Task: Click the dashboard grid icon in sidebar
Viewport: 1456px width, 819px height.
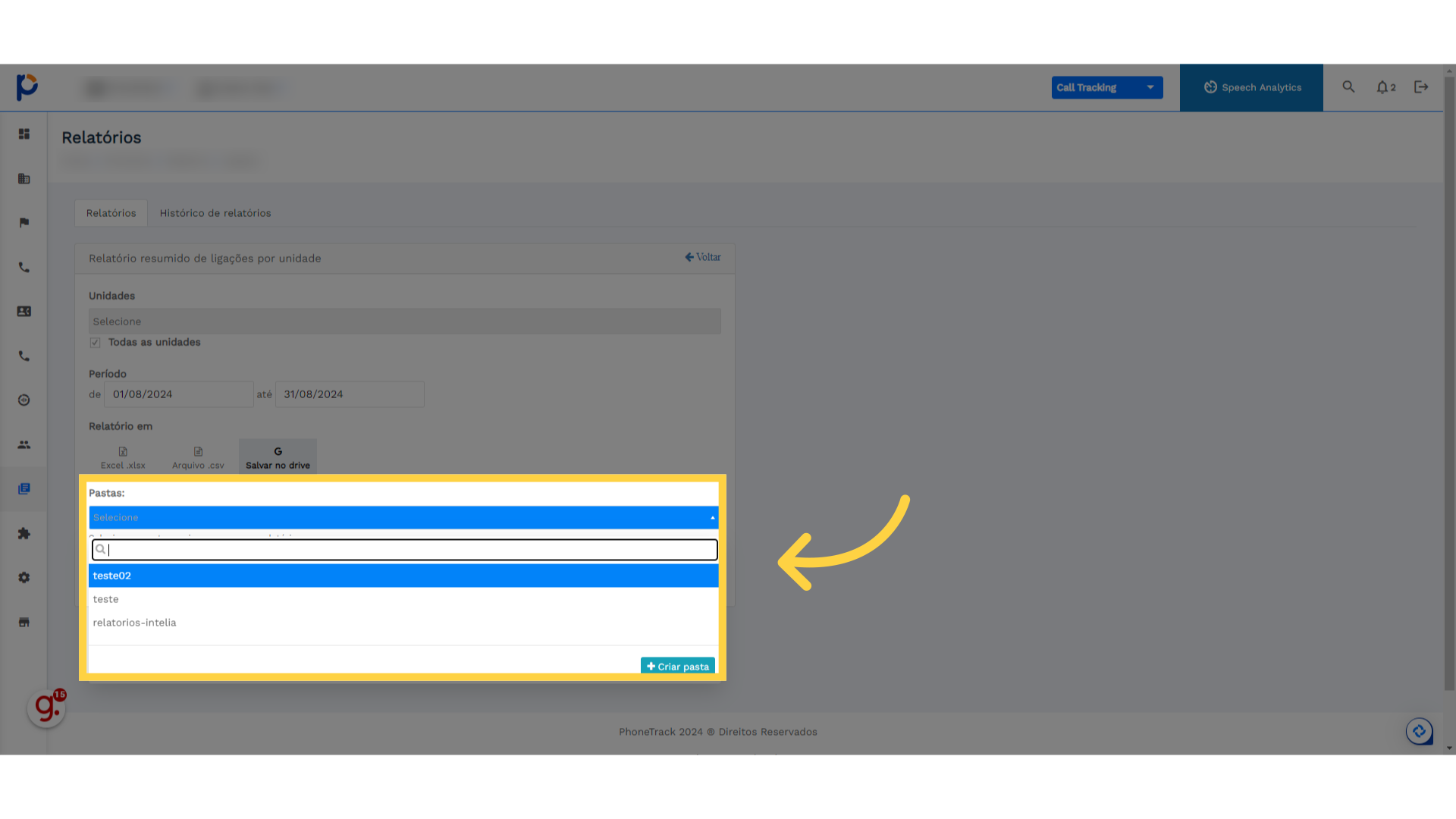Action: tap(24, 134)
